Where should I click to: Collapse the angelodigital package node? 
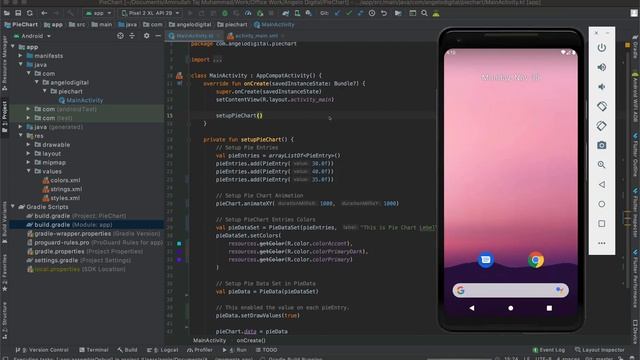tap(37, 82)
